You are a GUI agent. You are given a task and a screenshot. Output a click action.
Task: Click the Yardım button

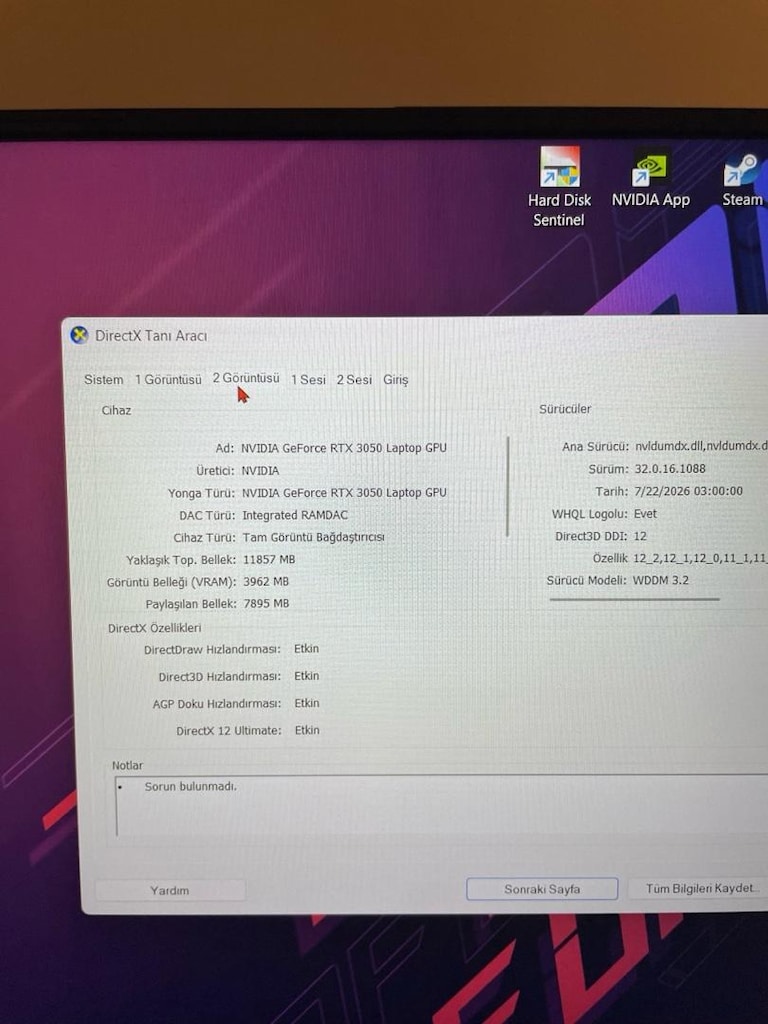170,890
